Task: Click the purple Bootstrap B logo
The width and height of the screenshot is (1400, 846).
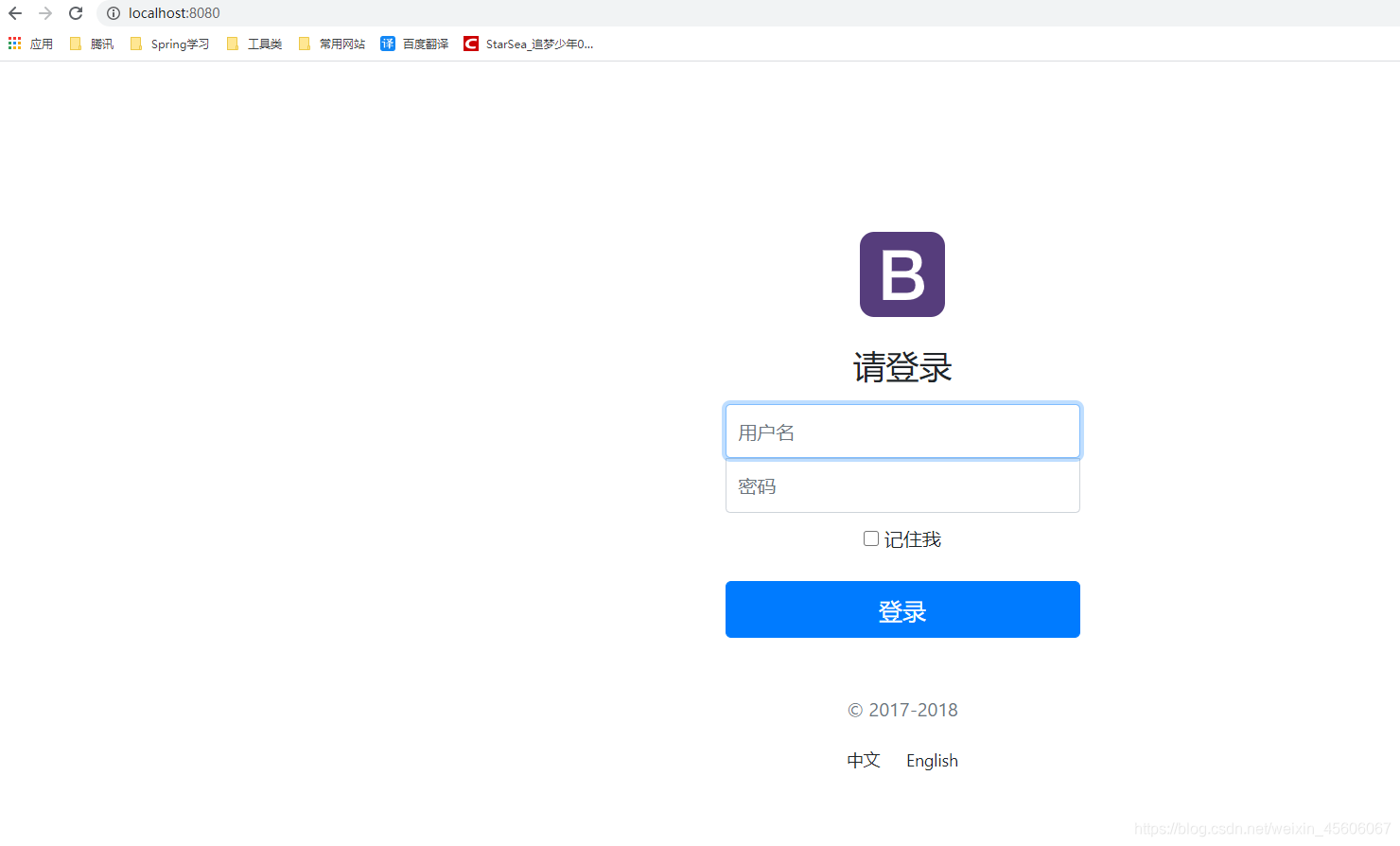Action: pos(902,274)
